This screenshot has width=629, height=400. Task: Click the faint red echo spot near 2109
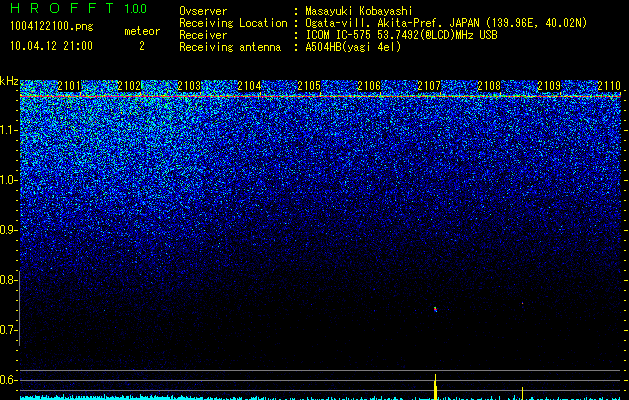pyautogui.click(x=522, y=304)
